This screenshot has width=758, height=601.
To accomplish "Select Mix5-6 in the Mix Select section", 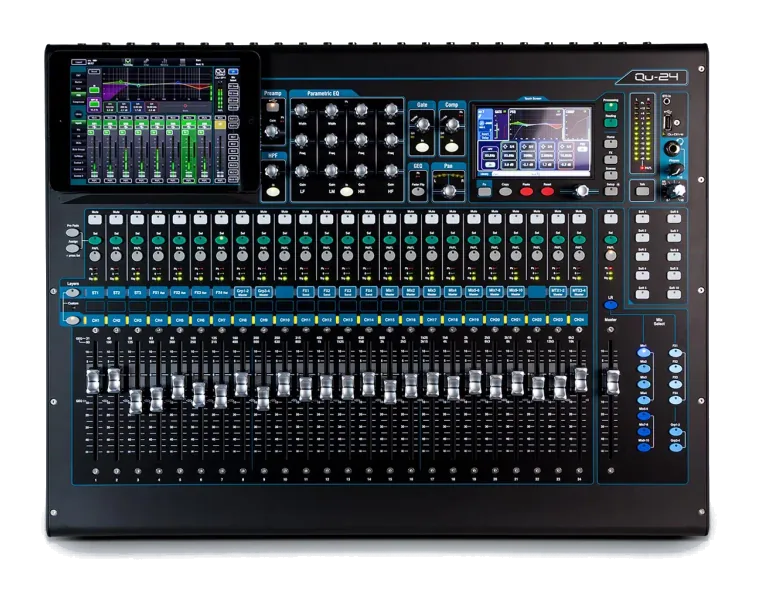I will [643, 416].
